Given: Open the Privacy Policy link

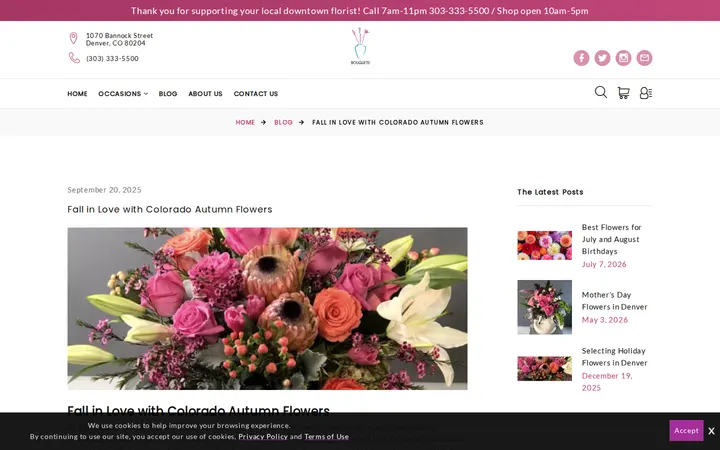Looking at the screenshot, I should (x=263, y=437).
